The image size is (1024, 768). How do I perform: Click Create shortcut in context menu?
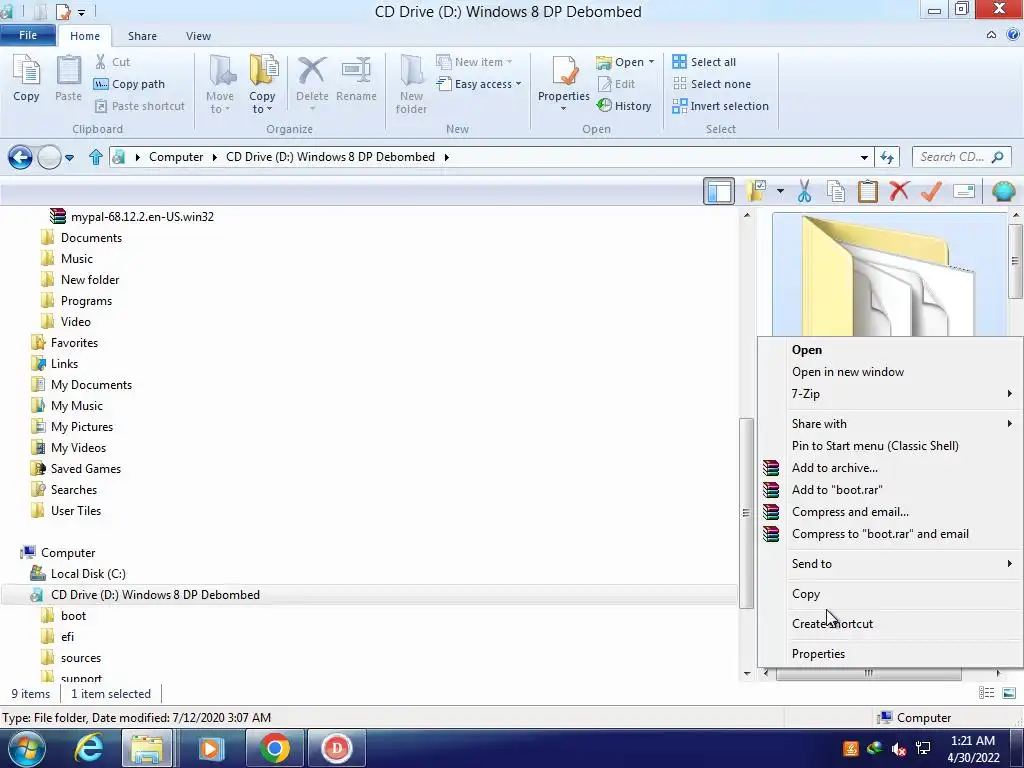pos(890,624)
